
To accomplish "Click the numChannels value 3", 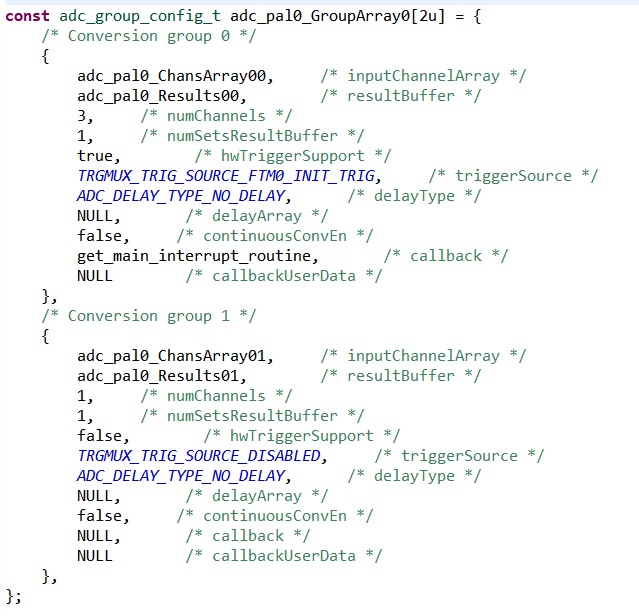I will pyautogui.click(x=82, y=116).
